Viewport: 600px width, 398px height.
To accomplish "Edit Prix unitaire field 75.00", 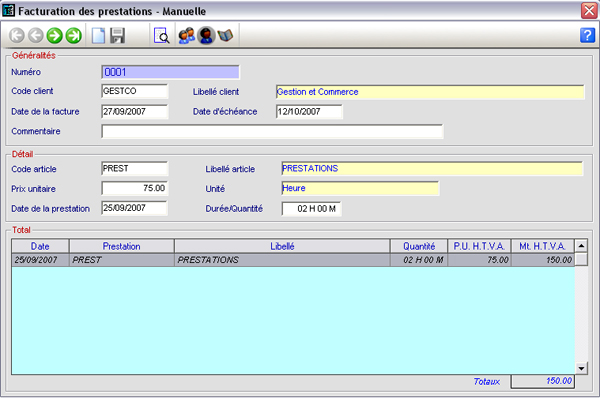I will point(135,188).
